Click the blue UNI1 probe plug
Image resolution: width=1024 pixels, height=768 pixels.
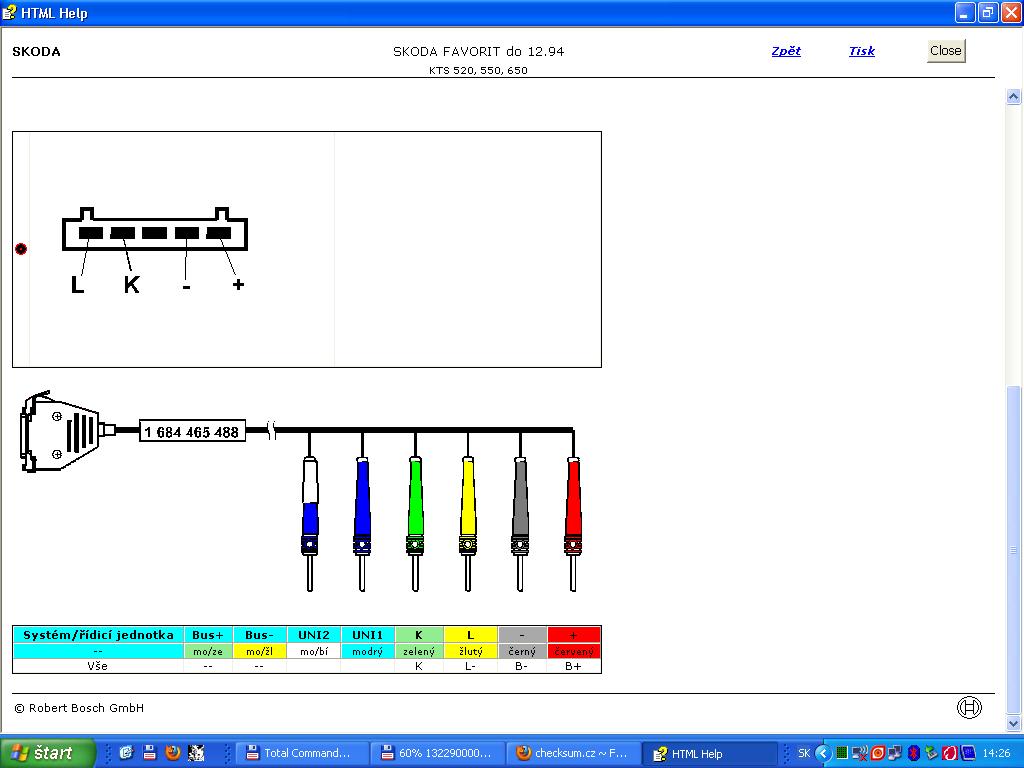362,524
